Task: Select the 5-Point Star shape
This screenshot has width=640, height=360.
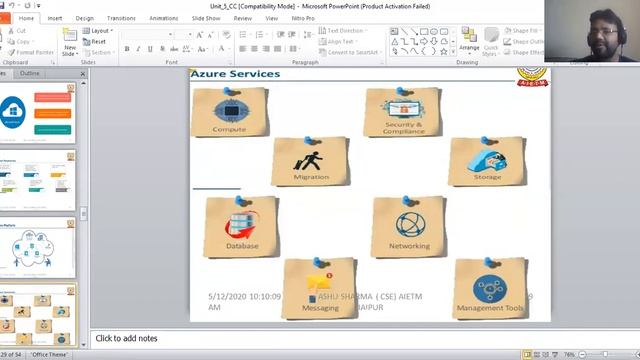Action: (444, 51)
